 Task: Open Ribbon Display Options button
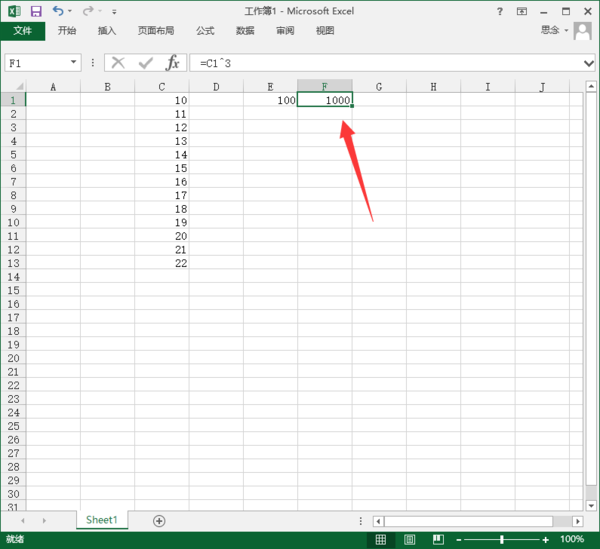tap(522, 11)
